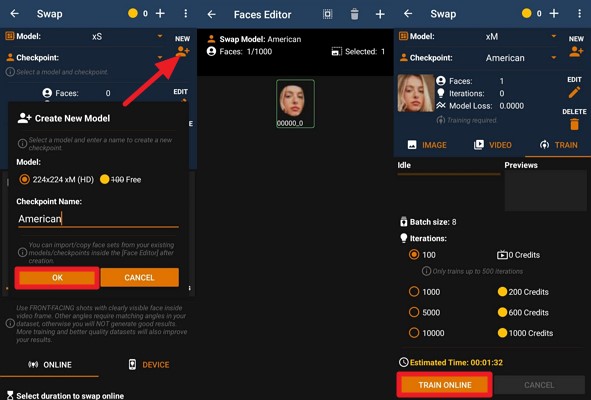
Task: Tap the greyed CANCEL button next to TRAIN ONLINE
Action: point(539,385)
